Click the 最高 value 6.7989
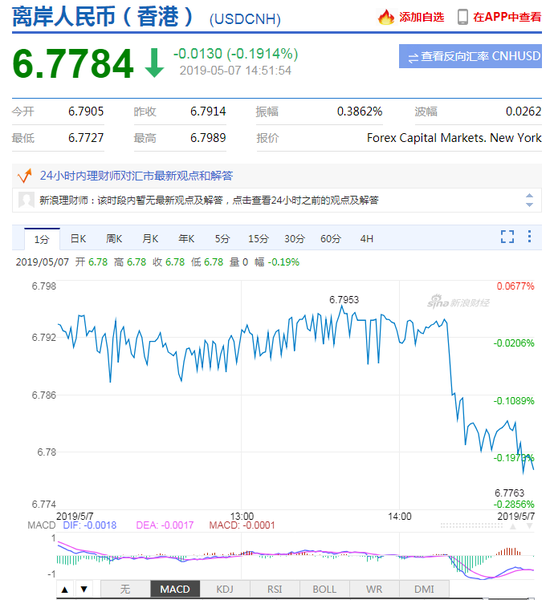 (x=208, y=138)
